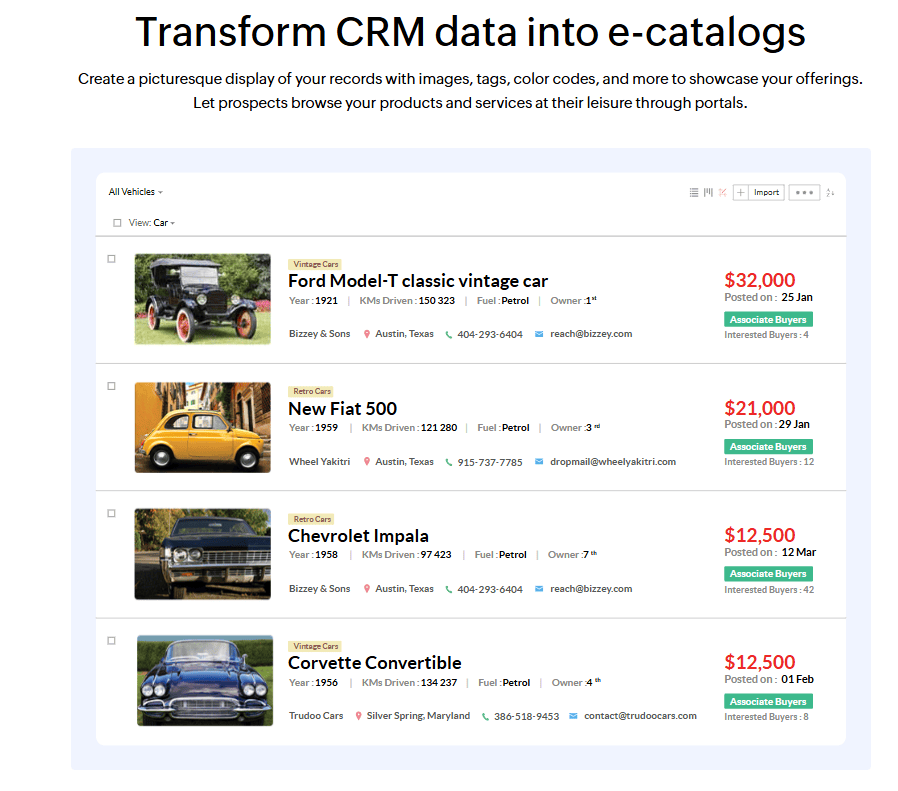Viewport: 898px width, 791px height.
Task: Click location pin icon for Corvette Convertible
Action: (x=359, y=716)
